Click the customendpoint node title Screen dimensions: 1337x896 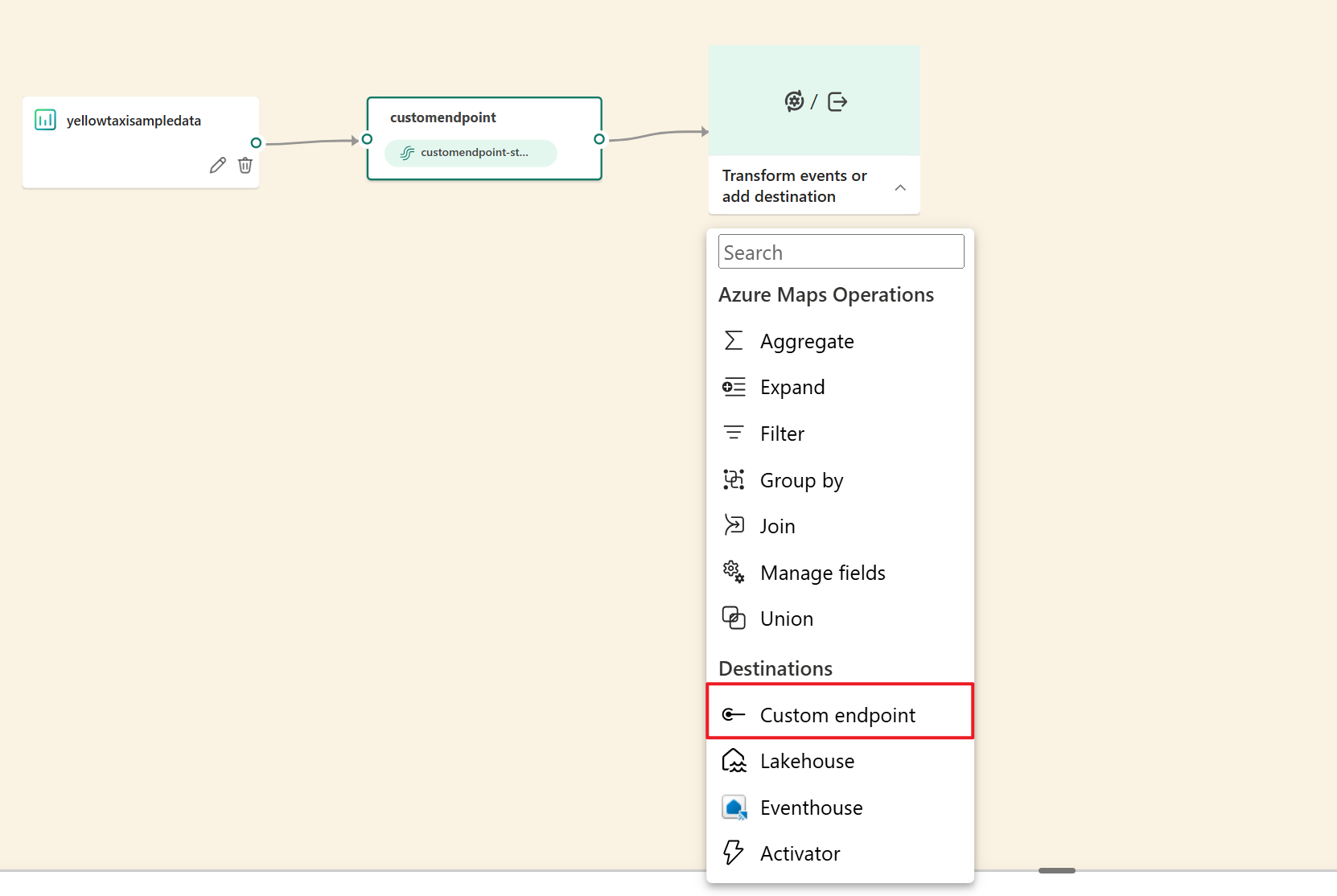tap(443, 117)
